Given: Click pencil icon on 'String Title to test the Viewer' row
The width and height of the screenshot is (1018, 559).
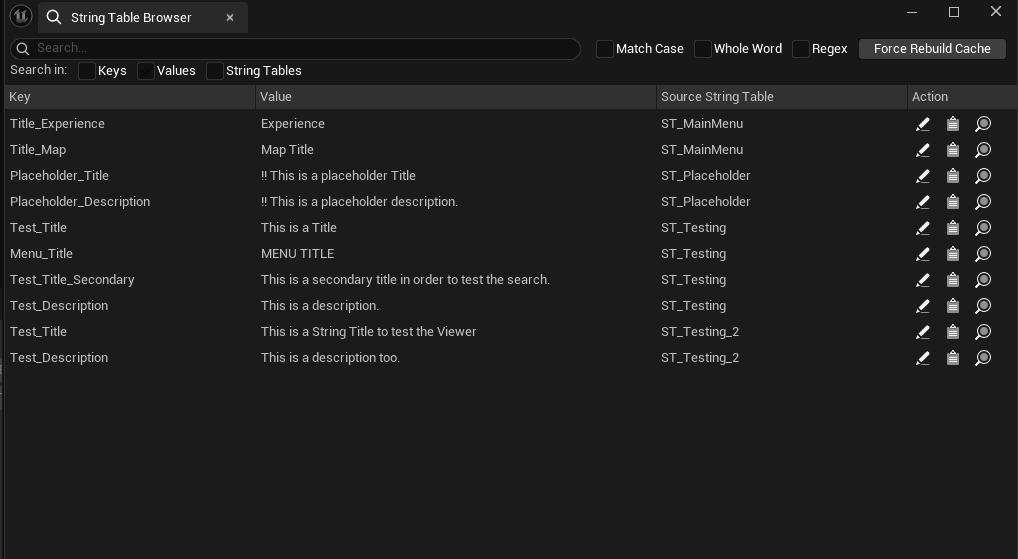Looking at the screenshot, I should (923, 332).
